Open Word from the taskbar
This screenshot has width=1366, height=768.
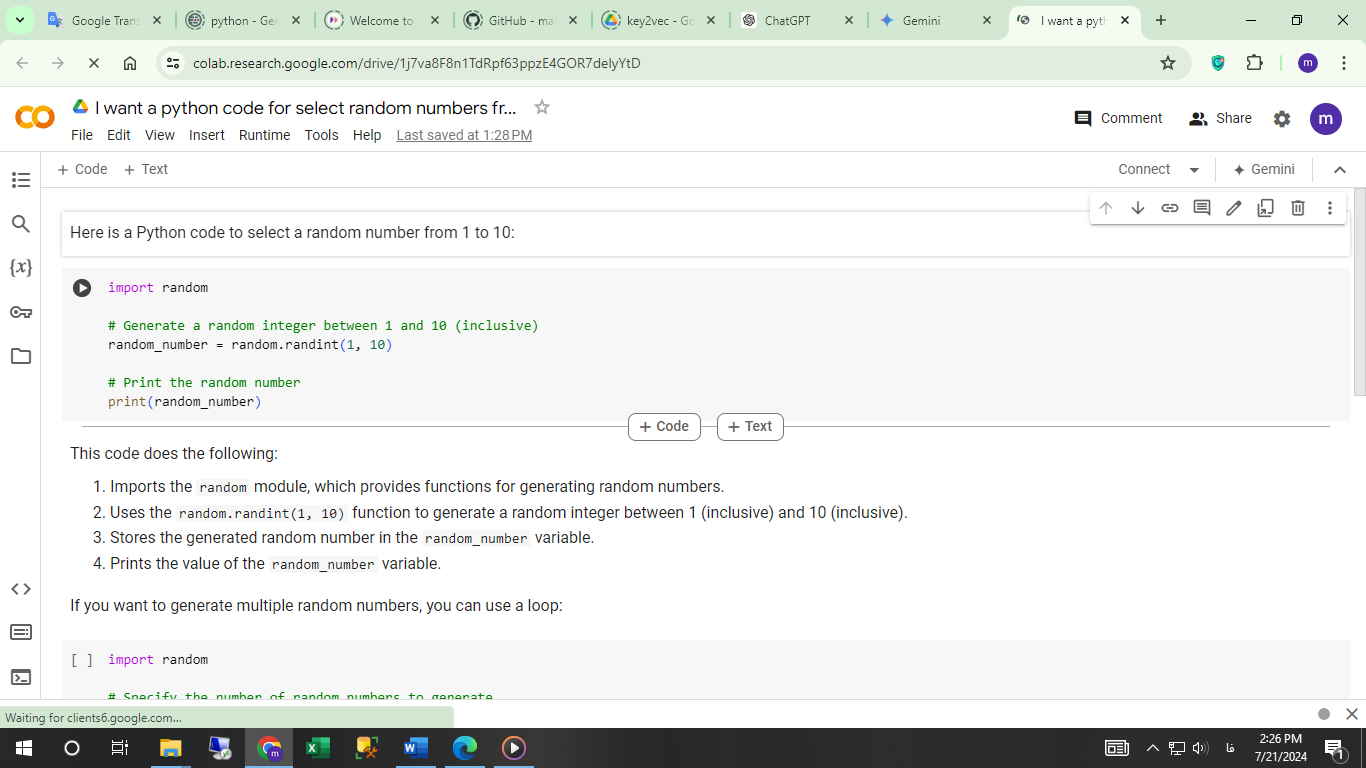(x=416, y=748)
